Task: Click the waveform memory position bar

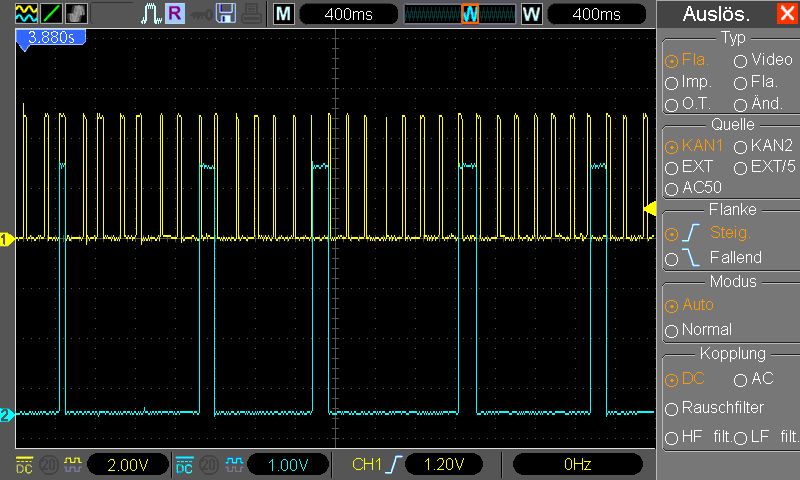Action: click(460, 14)
